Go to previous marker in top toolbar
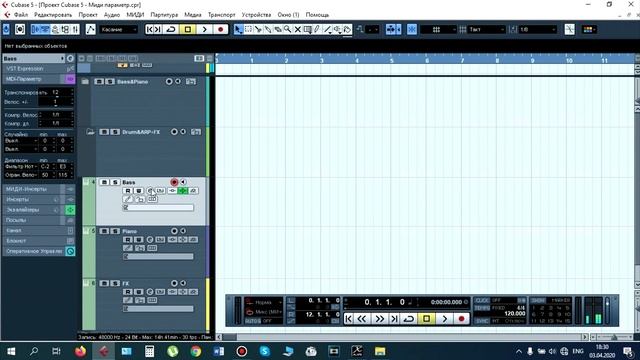The image size is (640, 360). pos(150,29)
